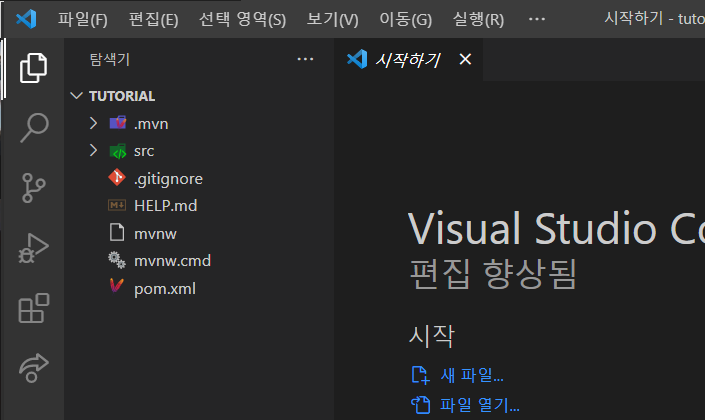Close the 시작하기 tab
Viewport: 705px width, 420px height.
coord(465,59)
